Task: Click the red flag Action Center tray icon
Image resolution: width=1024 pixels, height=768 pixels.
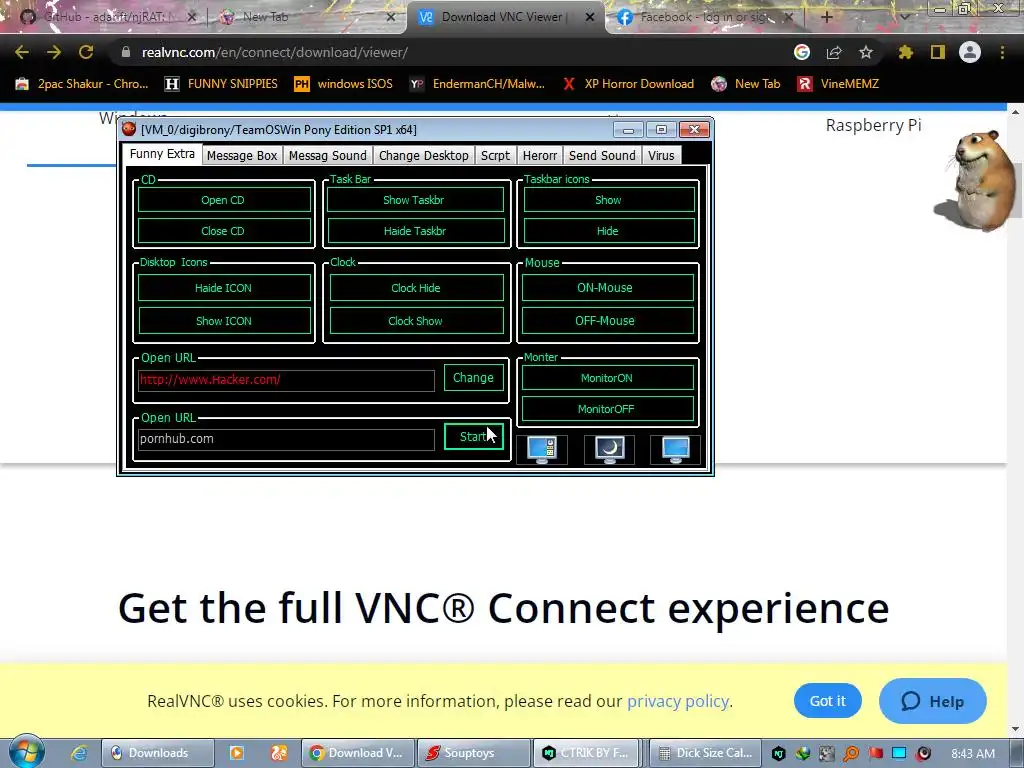Action: (x=875, y=754)
